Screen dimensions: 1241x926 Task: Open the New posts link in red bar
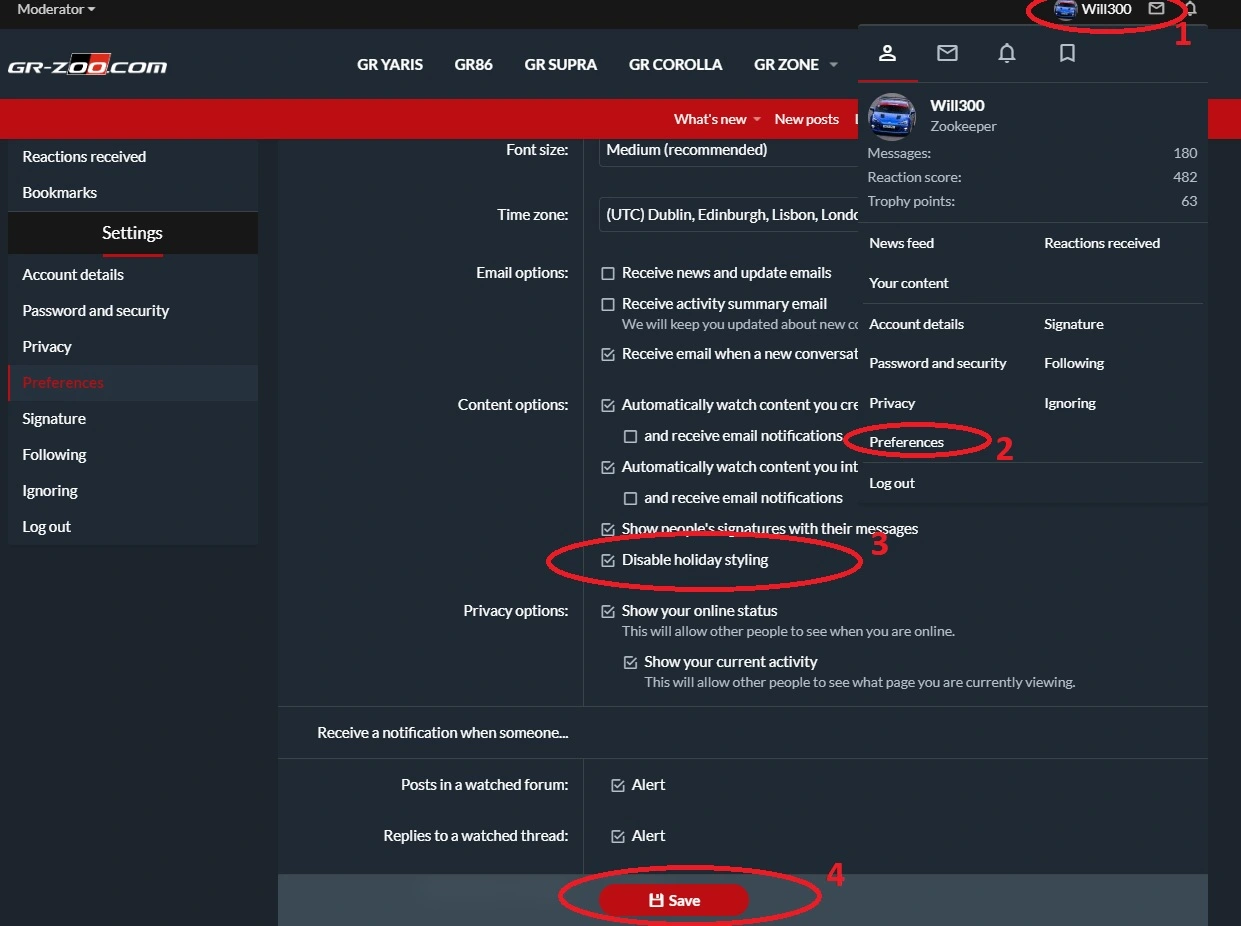click(807, 120)
